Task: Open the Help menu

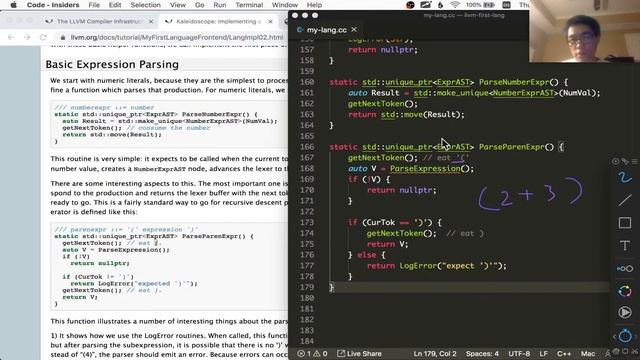Action: coord(314,5)
